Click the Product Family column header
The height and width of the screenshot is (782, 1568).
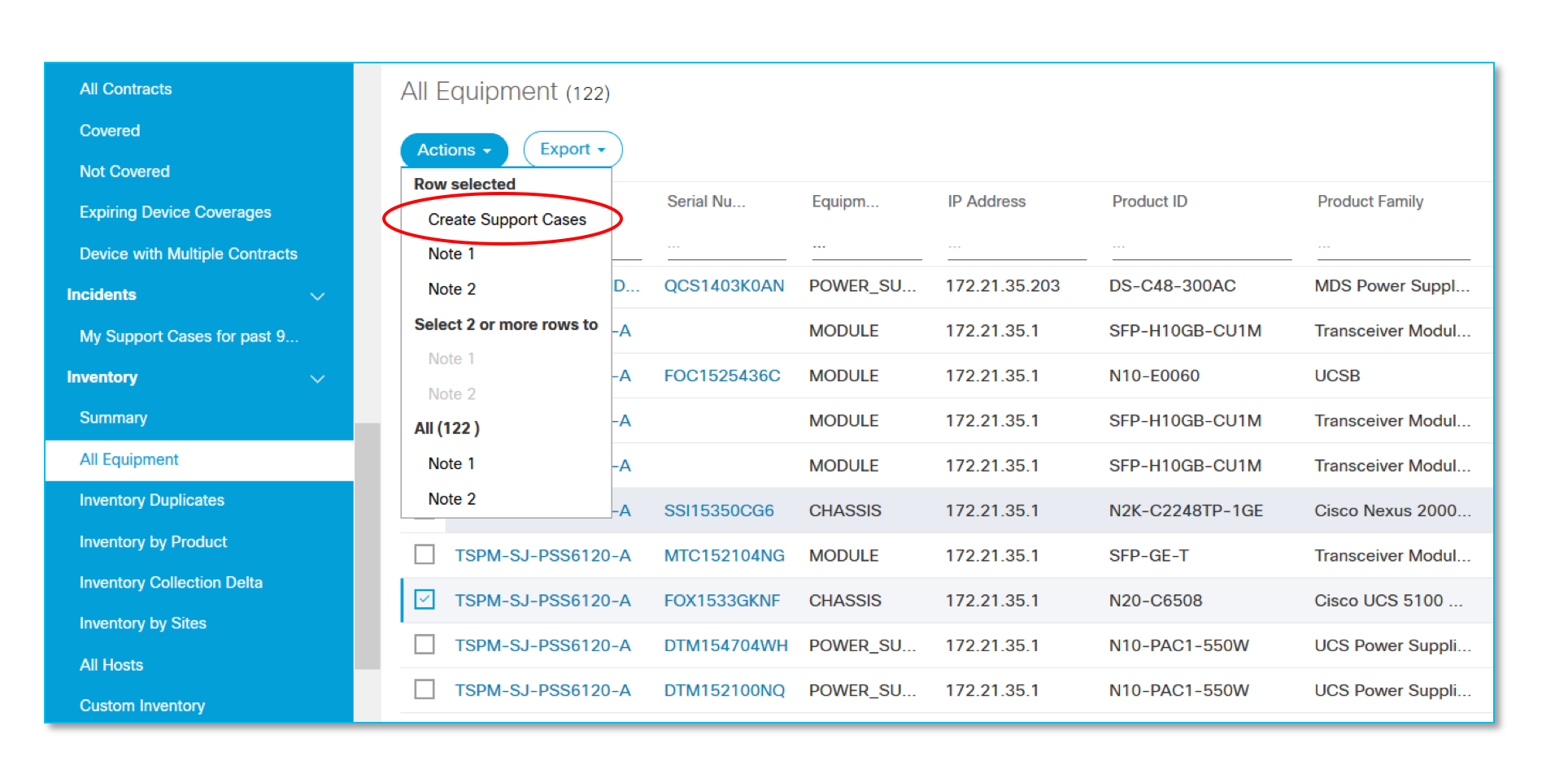click(x=1370, y=202)
